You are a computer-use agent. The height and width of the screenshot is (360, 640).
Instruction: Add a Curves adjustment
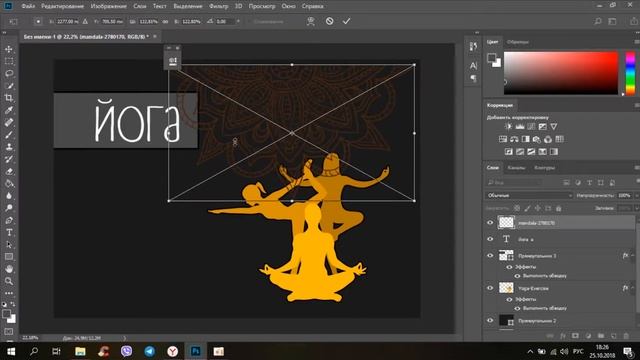(x=531, y=127)
